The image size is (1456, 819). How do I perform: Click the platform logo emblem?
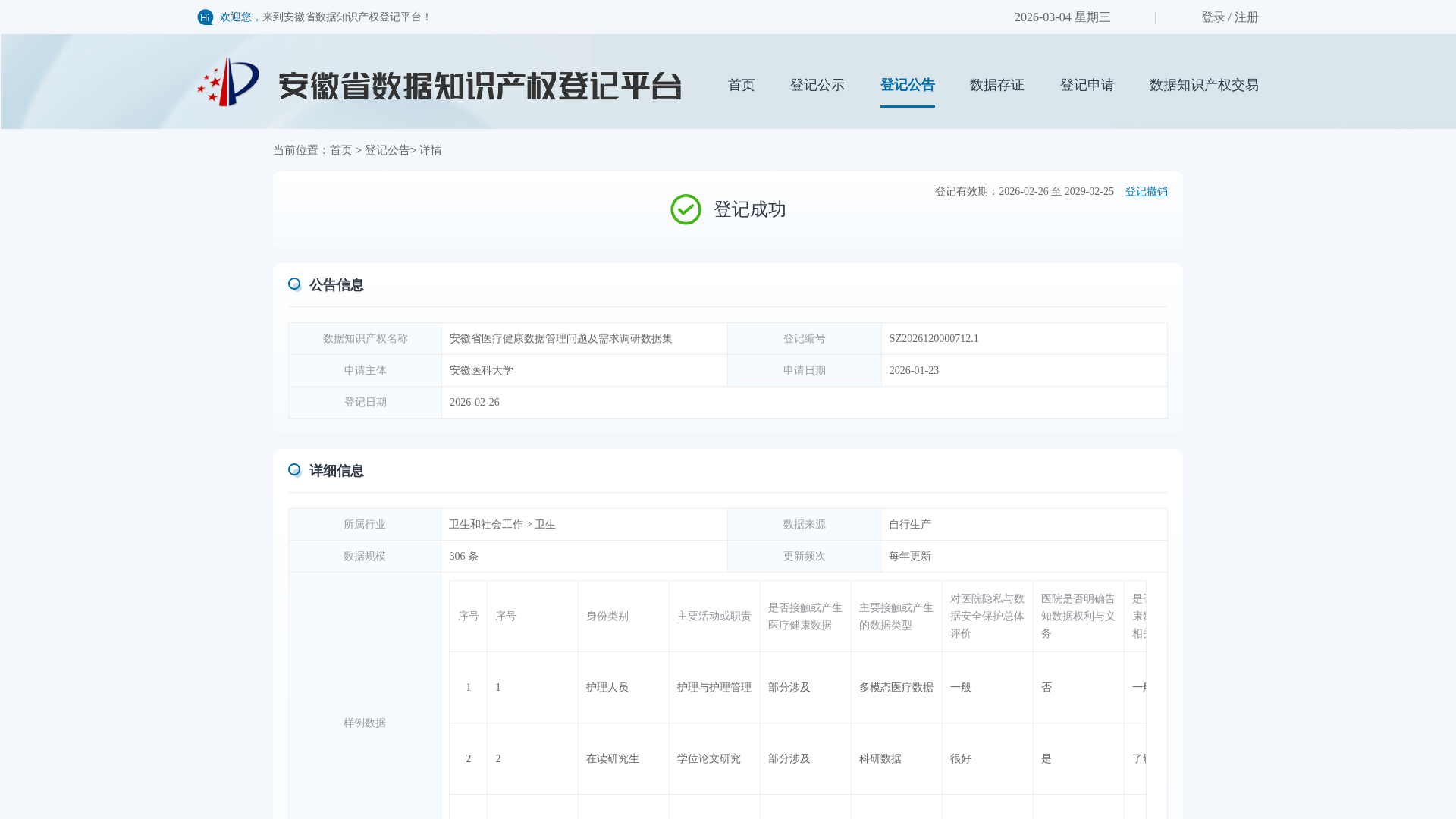228,82
